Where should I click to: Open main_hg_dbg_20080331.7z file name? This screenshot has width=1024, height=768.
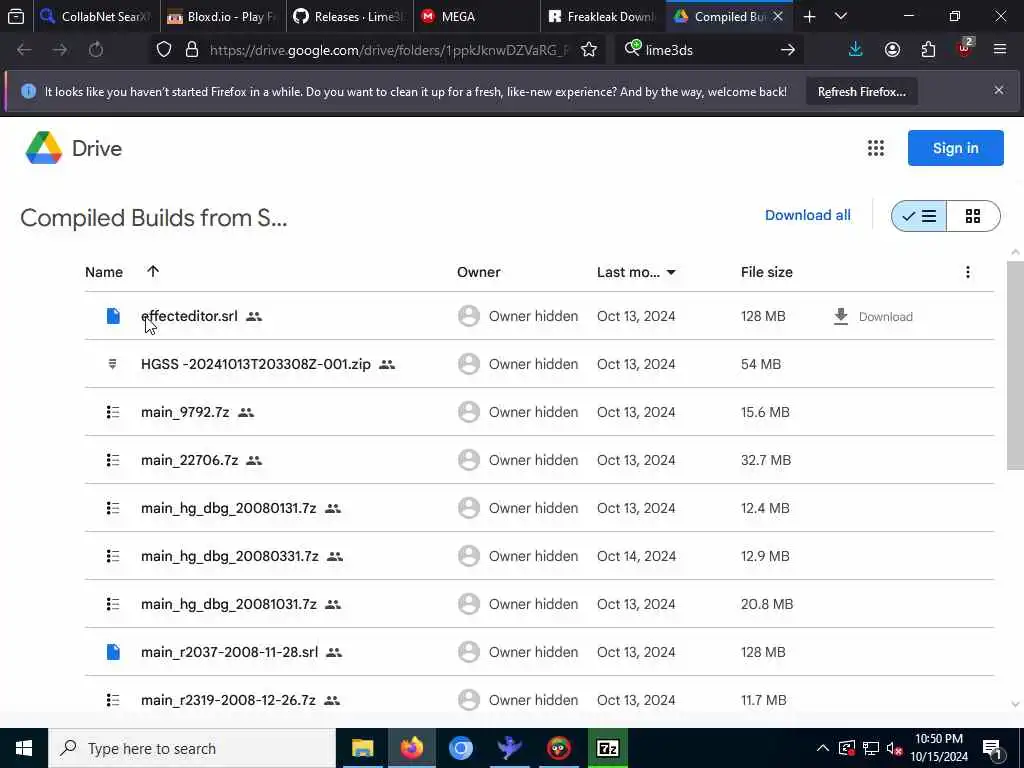click(230, 556)
